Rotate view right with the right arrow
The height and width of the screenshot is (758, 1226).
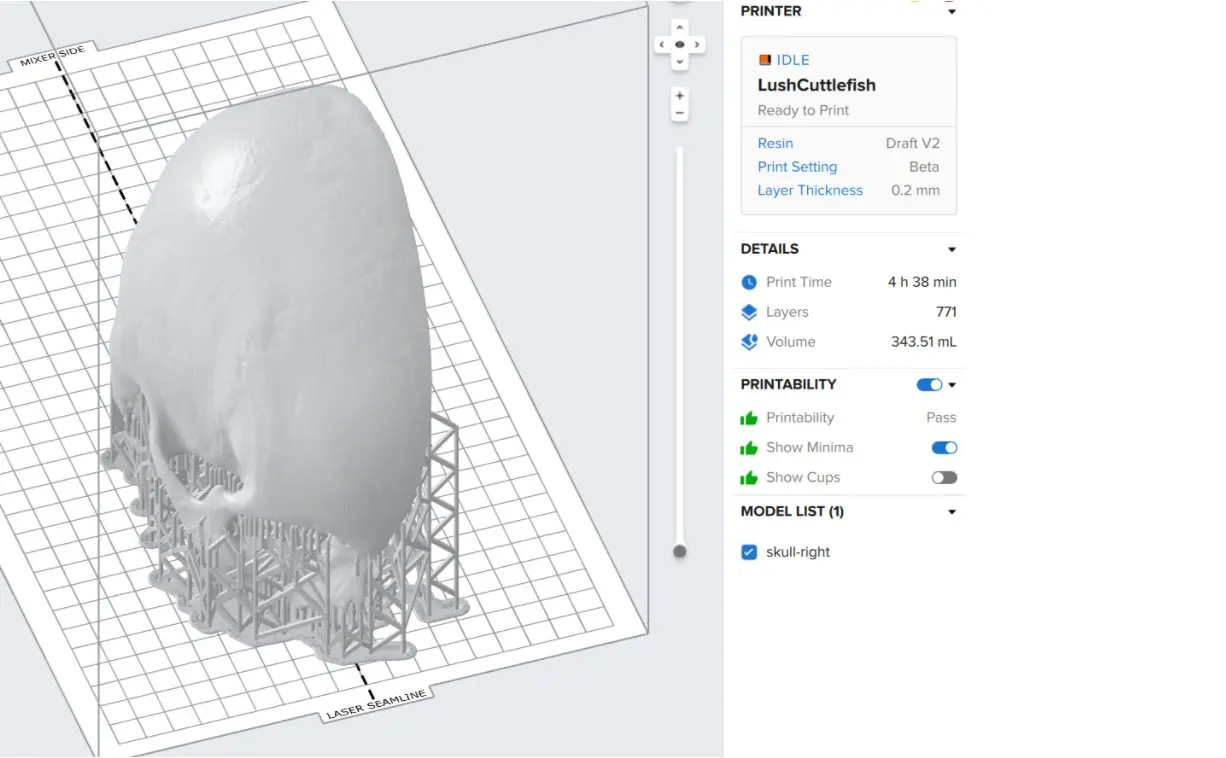pyautogui.click(x=697, y=45)
